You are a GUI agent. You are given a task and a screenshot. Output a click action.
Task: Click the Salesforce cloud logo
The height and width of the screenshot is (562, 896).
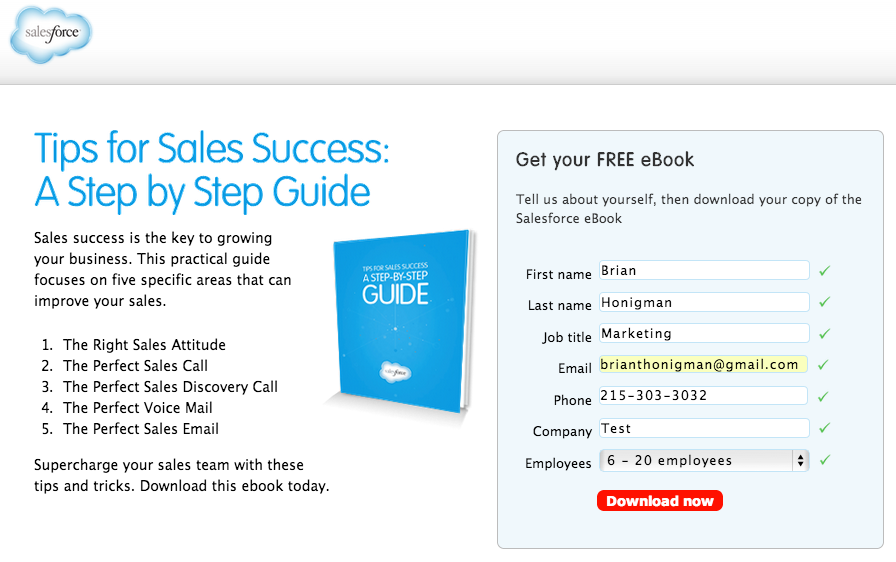pos(51,35)
